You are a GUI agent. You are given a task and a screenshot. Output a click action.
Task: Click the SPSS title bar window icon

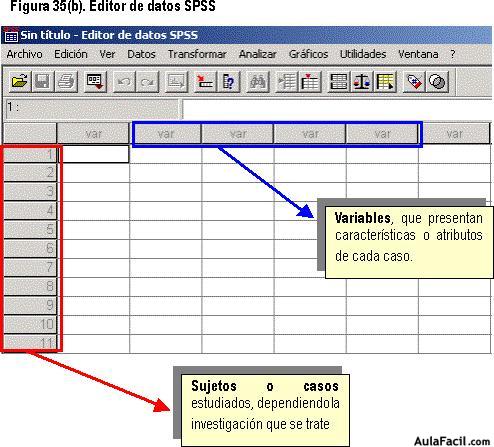(11, 36)
